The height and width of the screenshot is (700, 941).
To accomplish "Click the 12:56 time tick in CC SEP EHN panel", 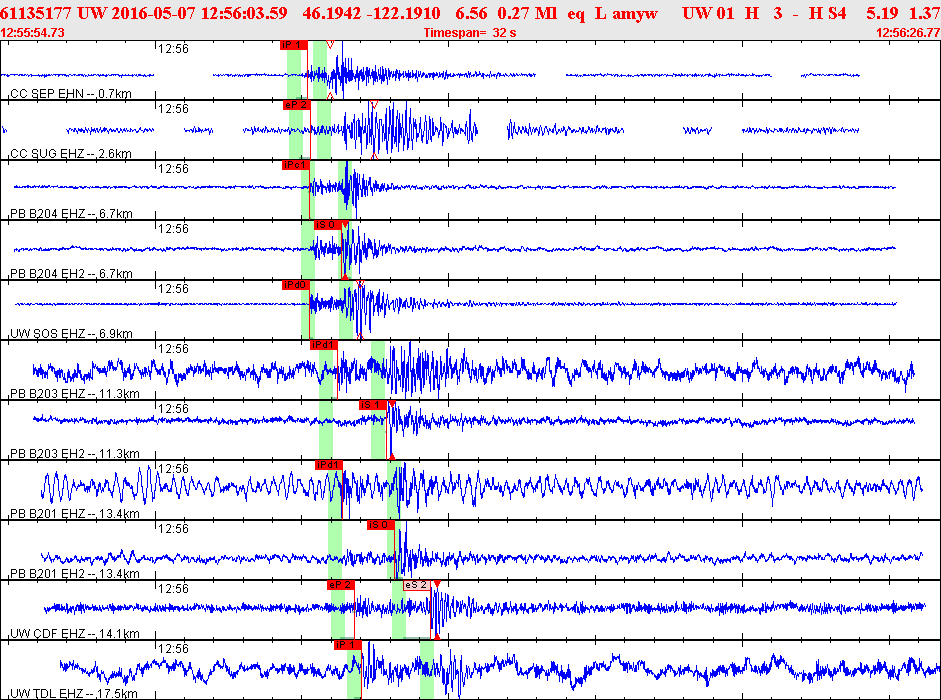I will point(173,49).
